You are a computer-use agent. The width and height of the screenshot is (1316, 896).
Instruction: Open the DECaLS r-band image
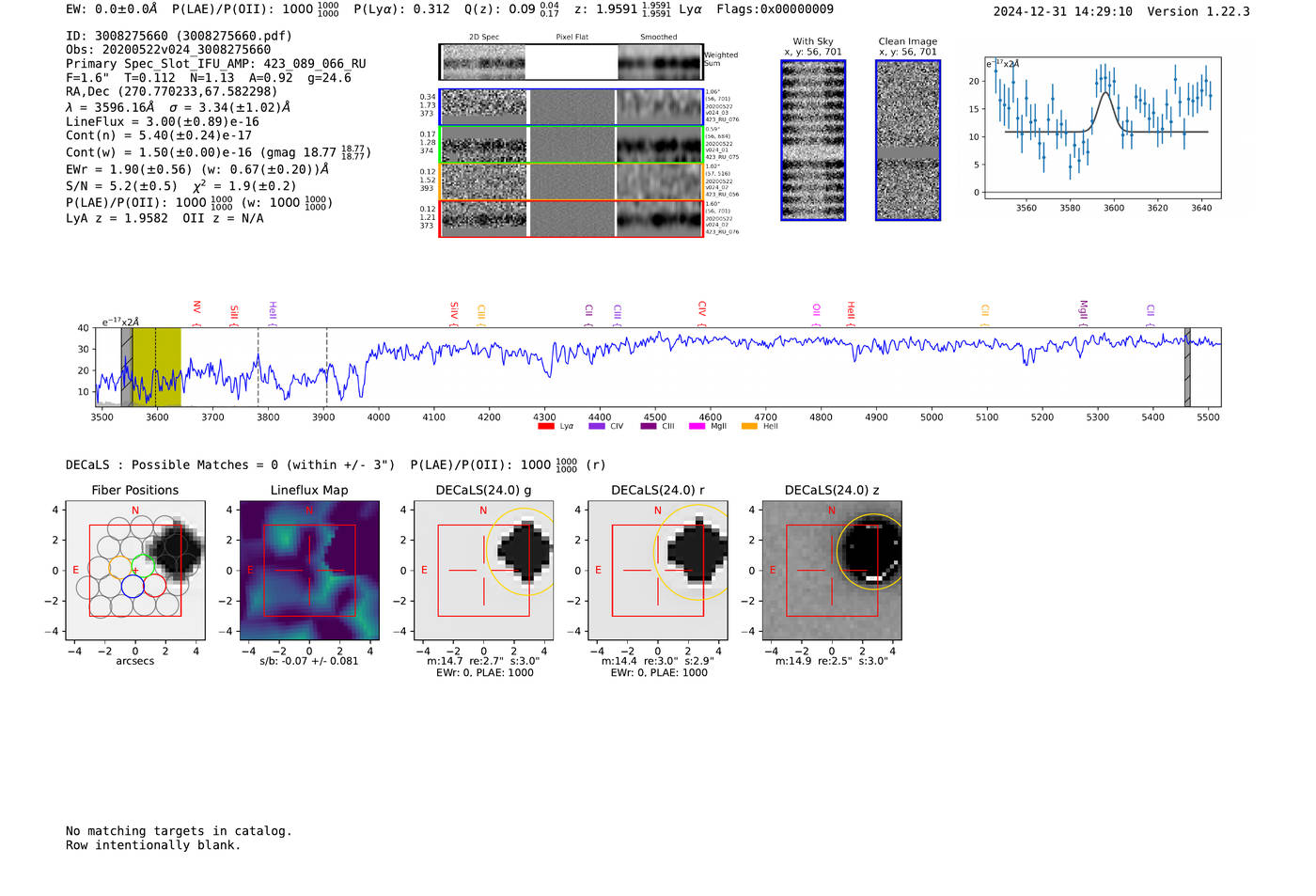658,570
